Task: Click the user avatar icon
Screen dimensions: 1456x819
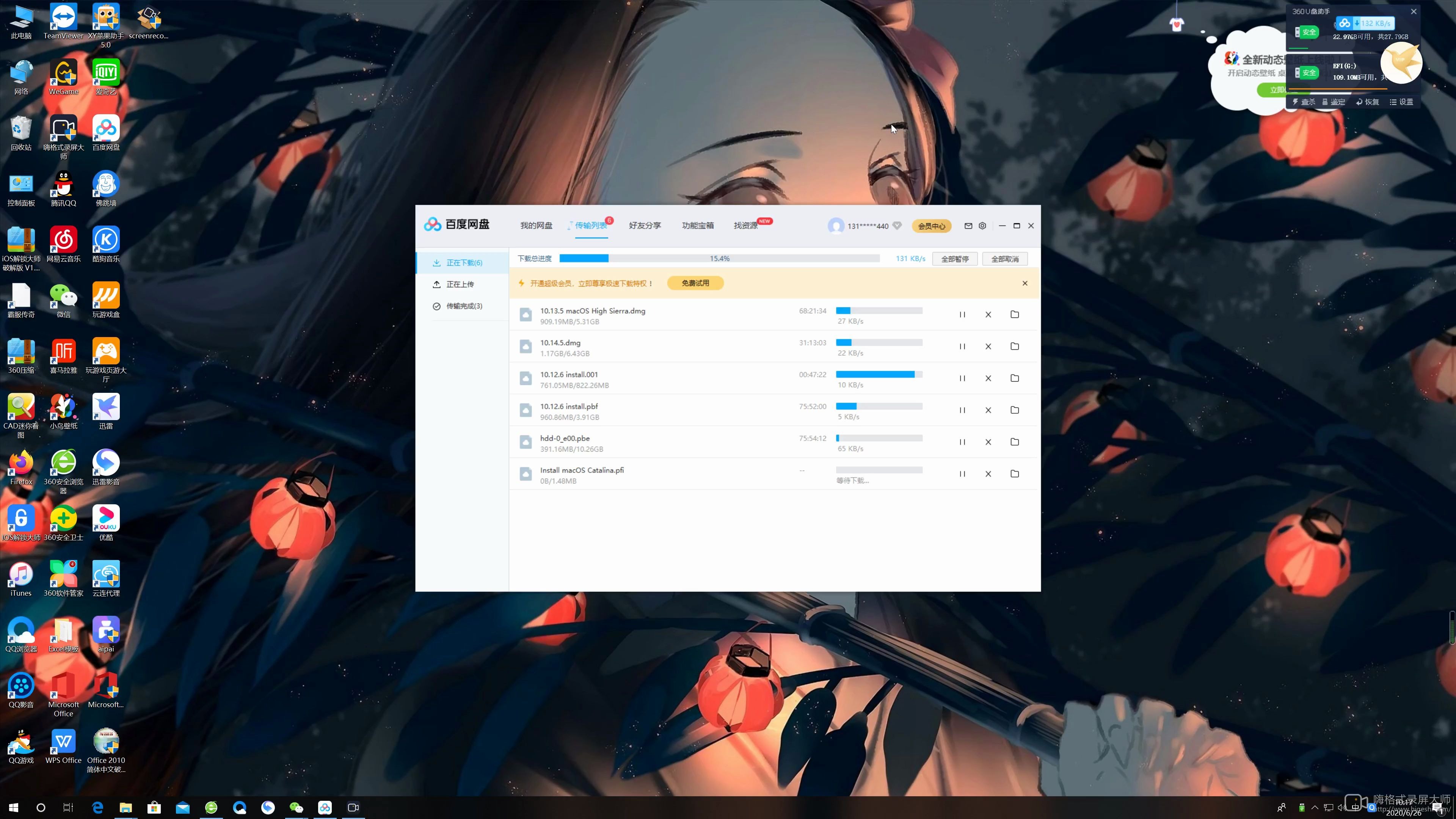Action: coord(835,226)
